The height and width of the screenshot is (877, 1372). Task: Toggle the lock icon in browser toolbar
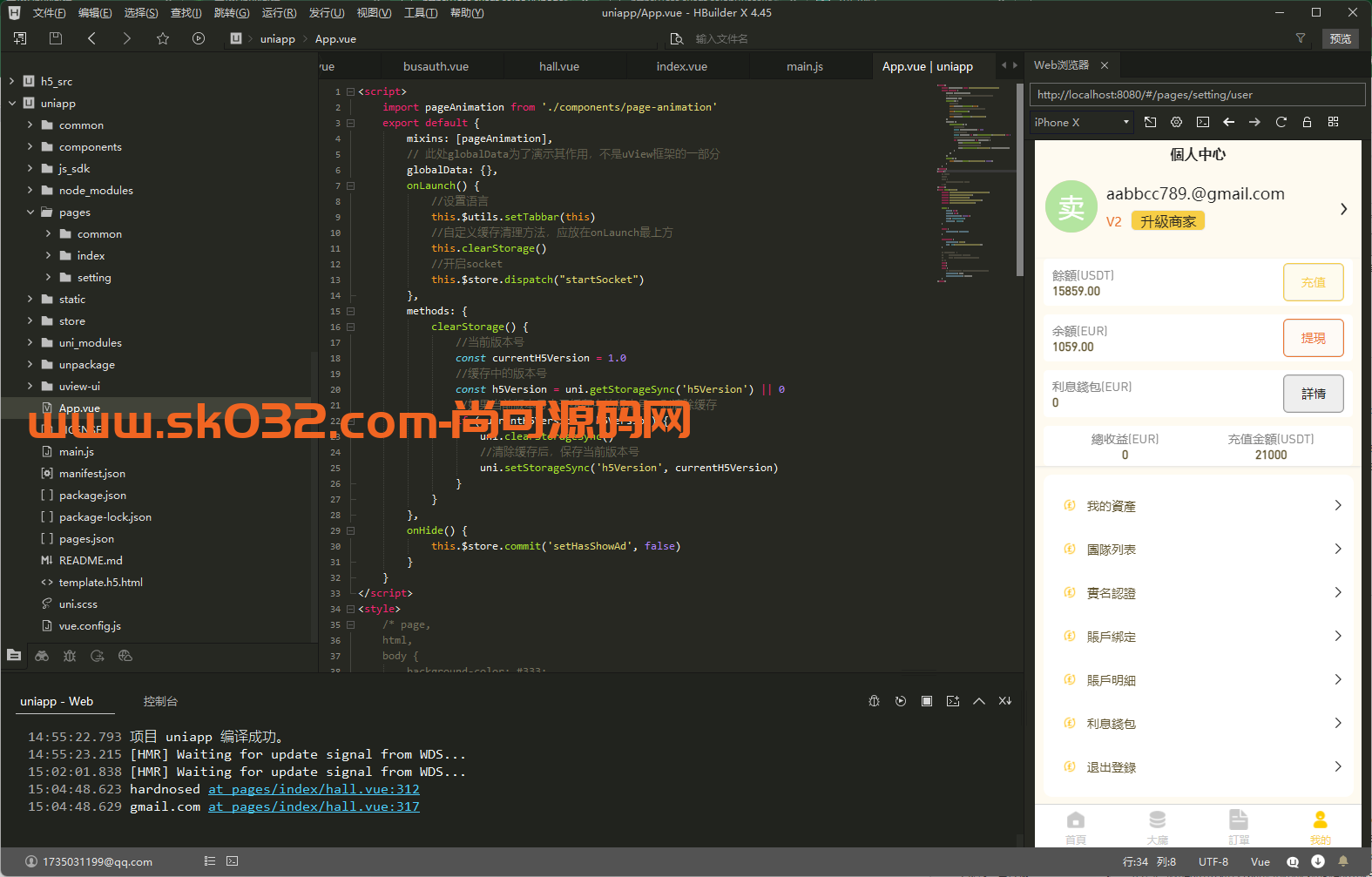(x=1307, y=122)
